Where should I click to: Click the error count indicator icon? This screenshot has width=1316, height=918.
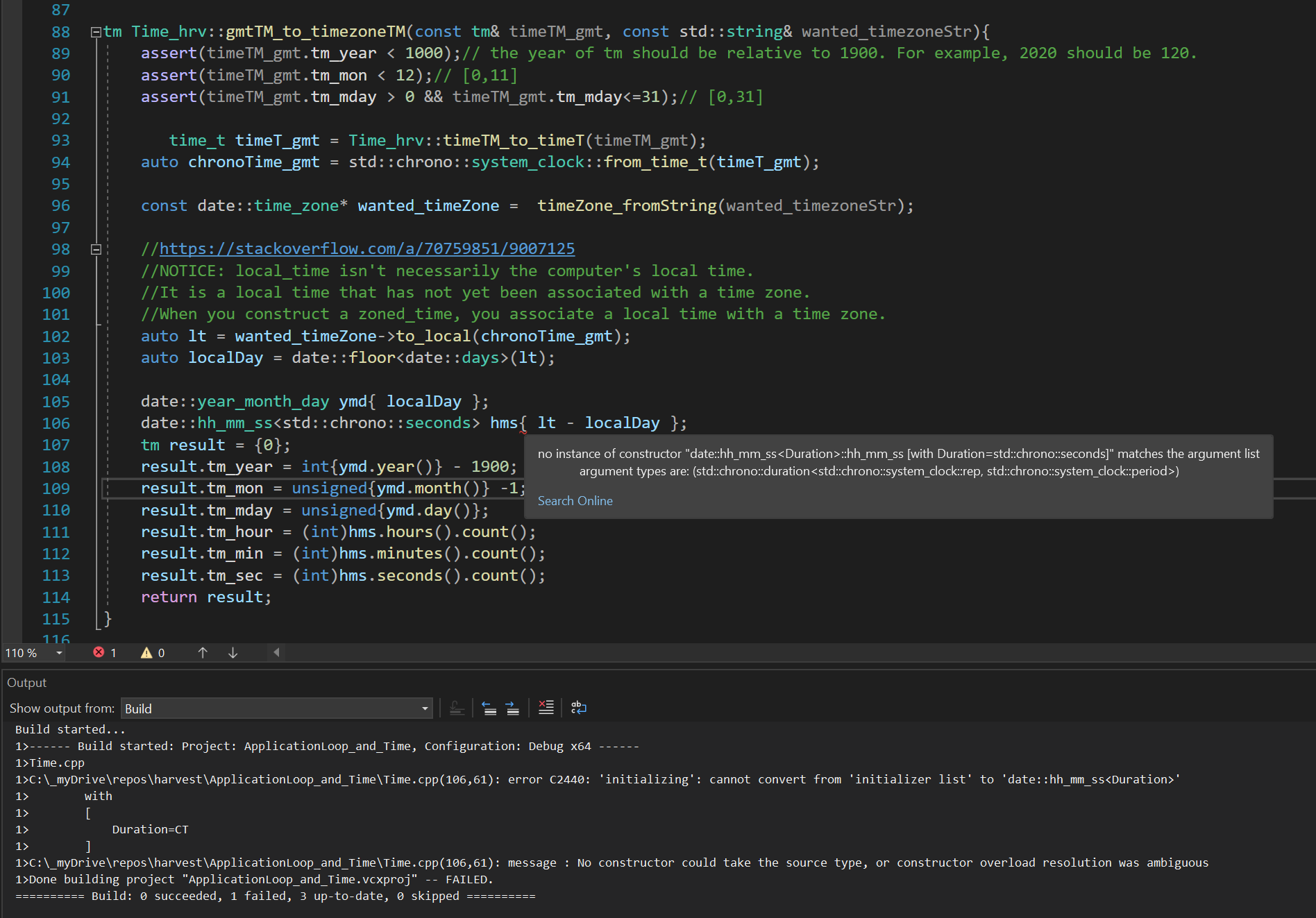pyautogui.click(x=99, y=652)
